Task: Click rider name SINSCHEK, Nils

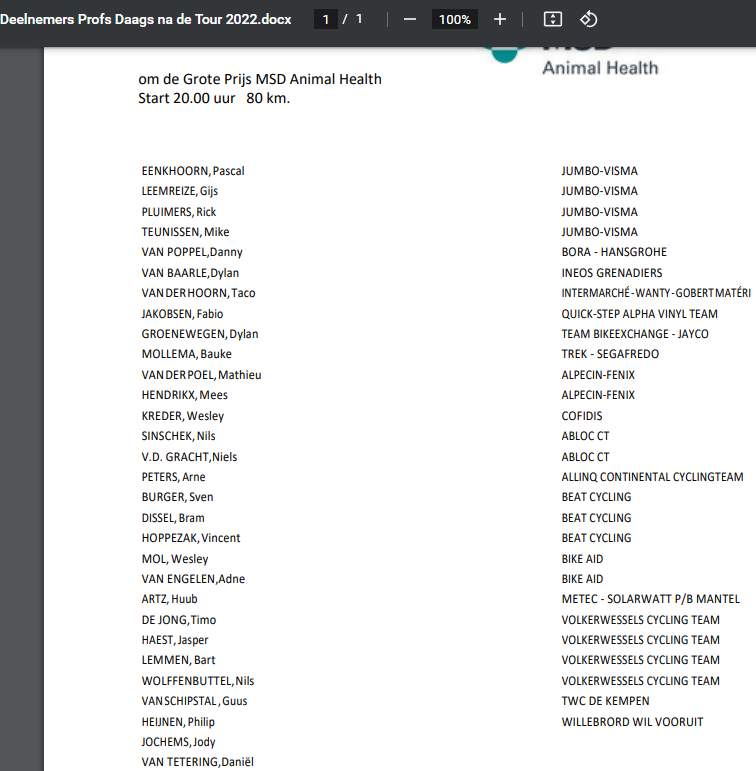Action: pyautogui.click(x=178, y=436)
